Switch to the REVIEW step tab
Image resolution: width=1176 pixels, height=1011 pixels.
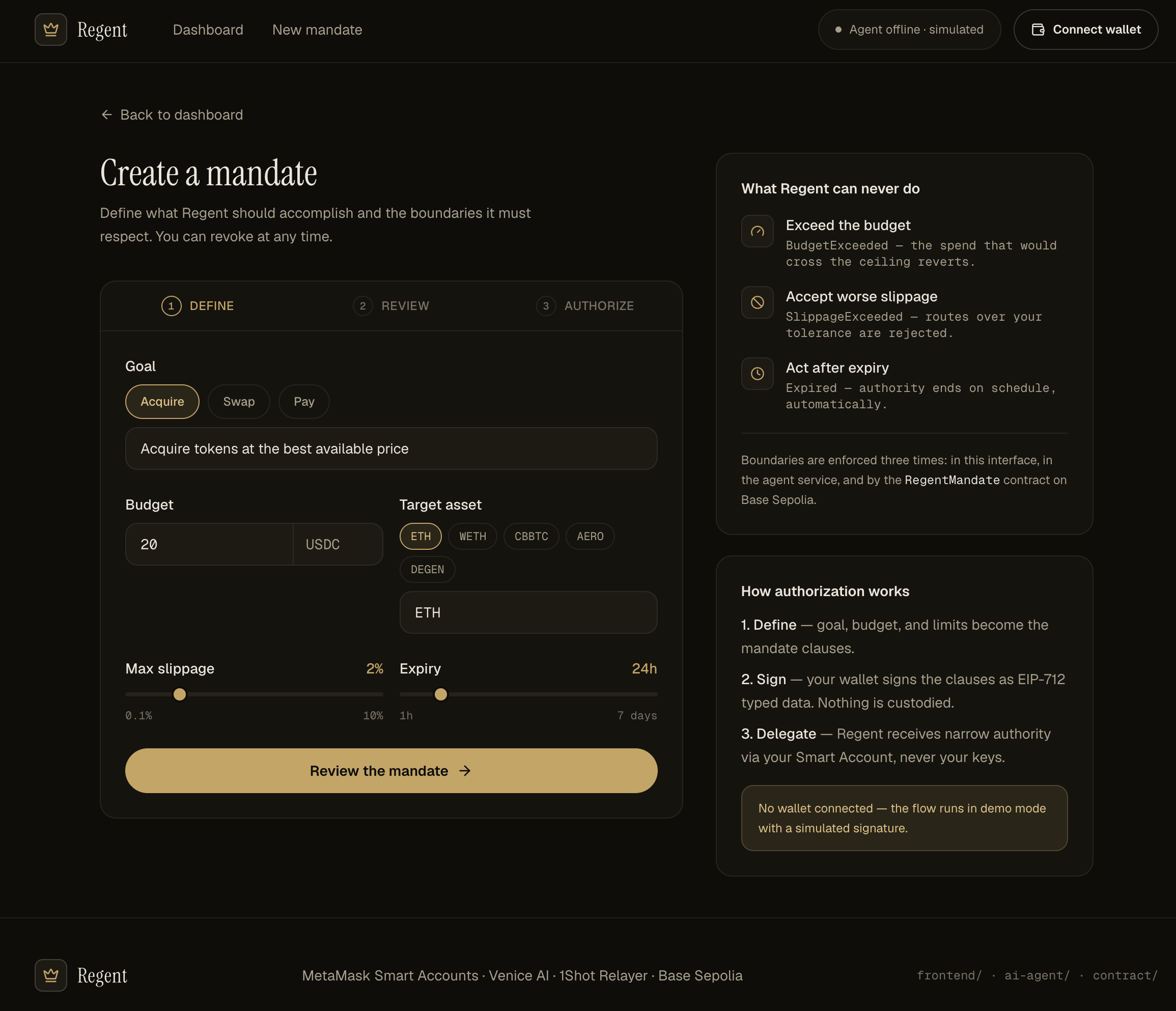(x=391, y=306)
